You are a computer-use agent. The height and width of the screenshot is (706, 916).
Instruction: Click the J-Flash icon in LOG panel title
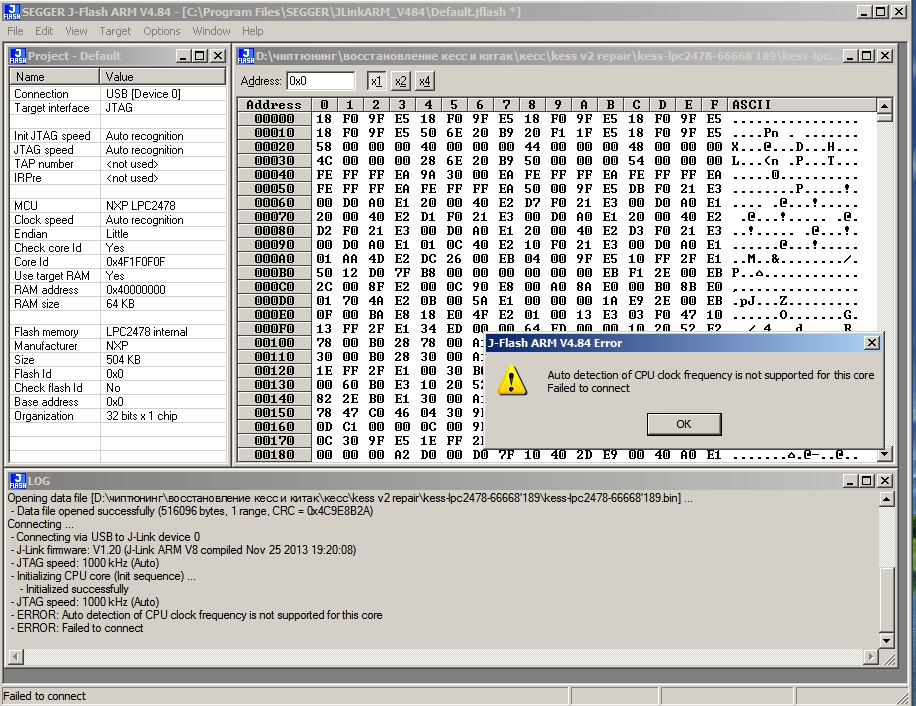click(x=18, y=481)
